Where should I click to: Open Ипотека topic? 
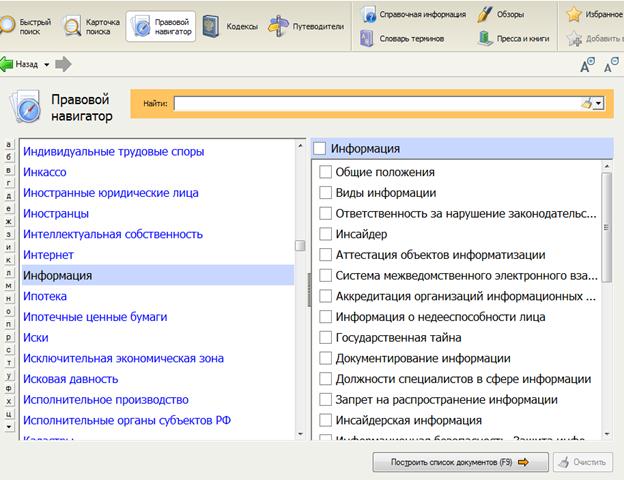(45, 297)
